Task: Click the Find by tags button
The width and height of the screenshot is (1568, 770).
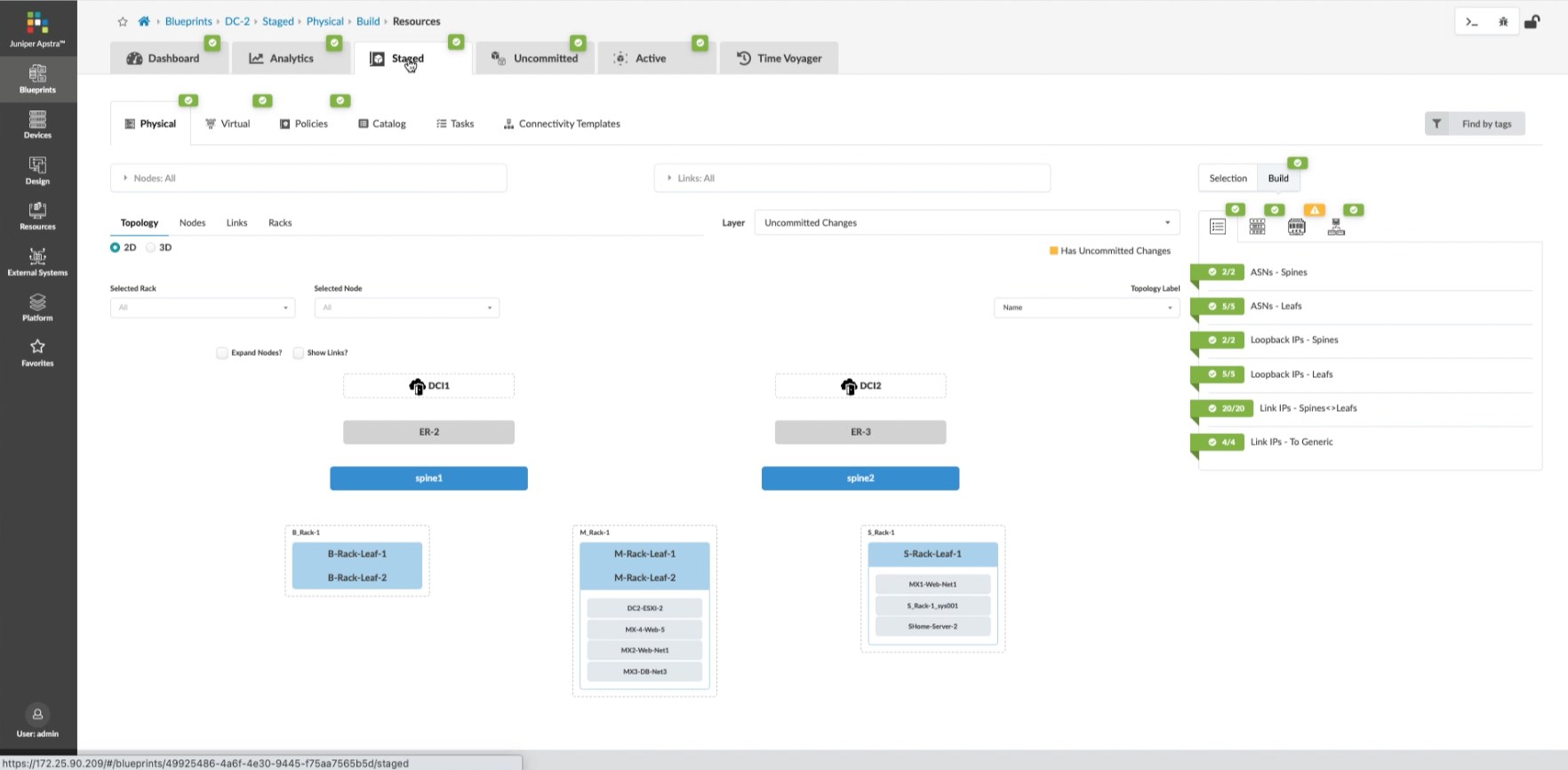Action: 1475,124
